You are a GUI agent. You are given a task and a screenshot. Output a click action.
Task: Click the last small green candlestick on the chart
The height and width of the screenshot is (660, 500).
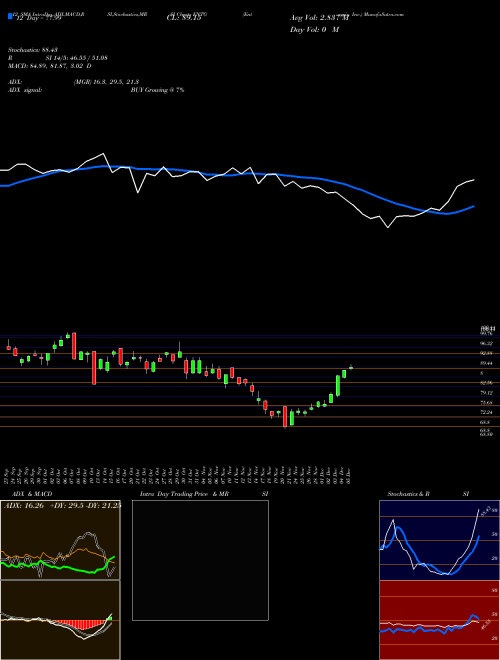tap(351, 368)
